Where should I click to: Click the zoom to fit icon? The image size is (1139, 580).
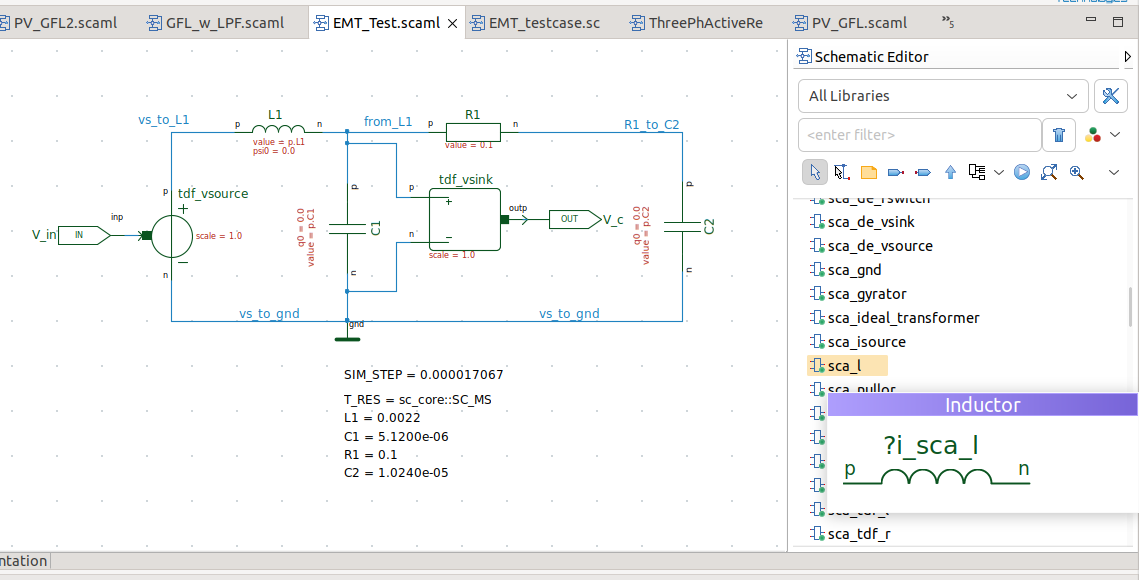pyautogui.click(x=1049, y=172)
